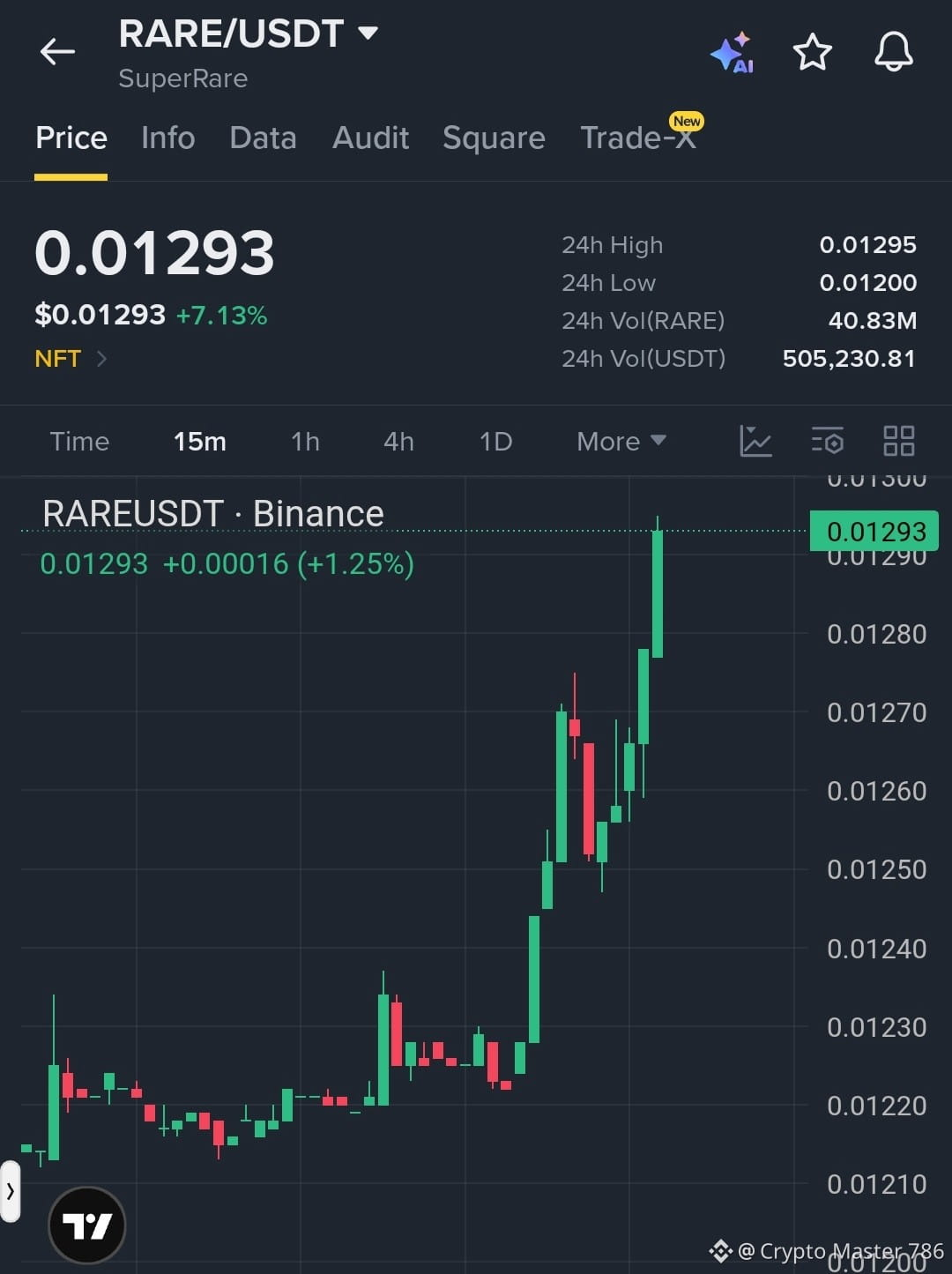
Task: Open the chart indicator settings icon
Action: (x=828, y=441)
